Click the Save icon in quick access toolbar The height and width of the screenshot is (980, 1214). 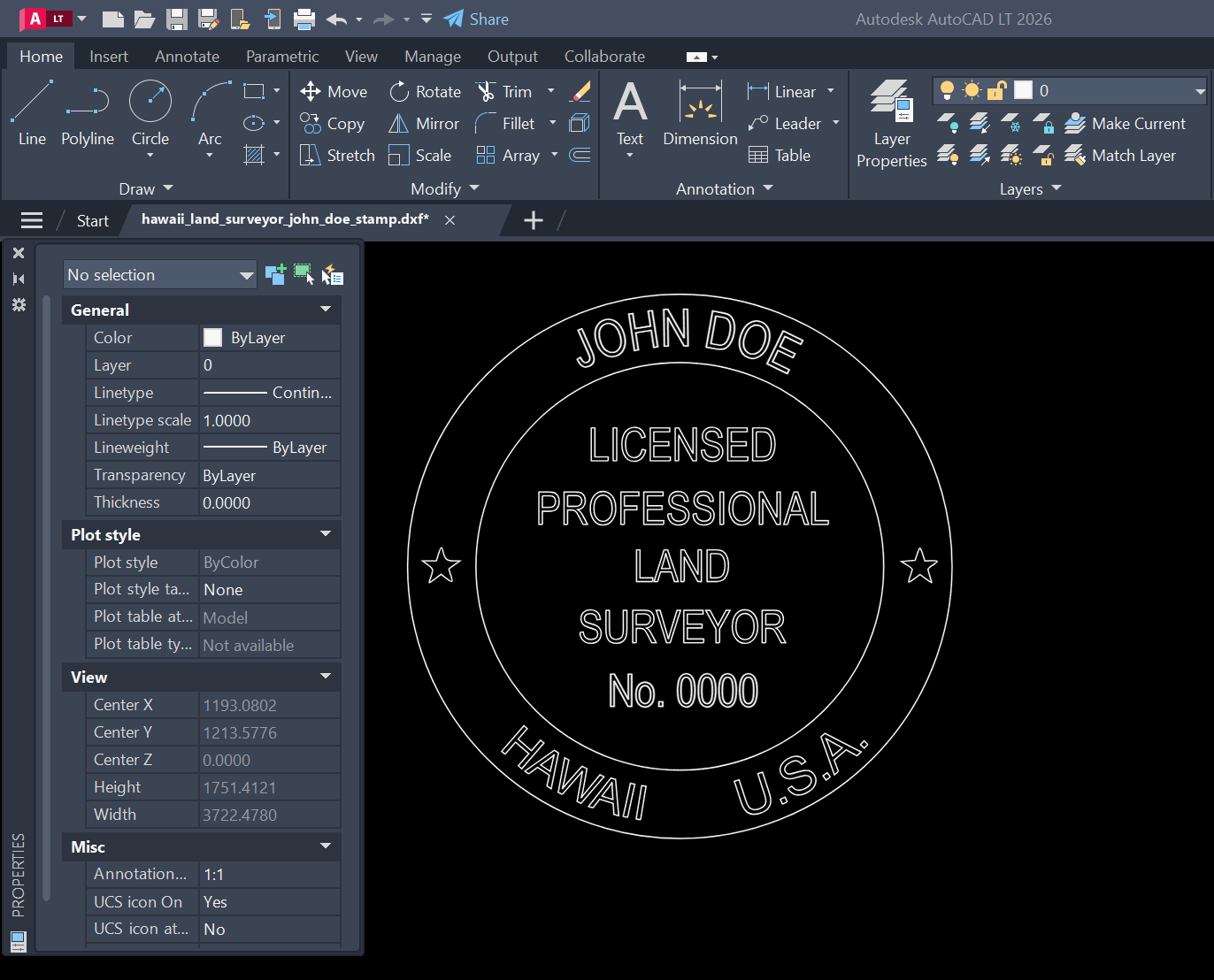coord(177,19)
